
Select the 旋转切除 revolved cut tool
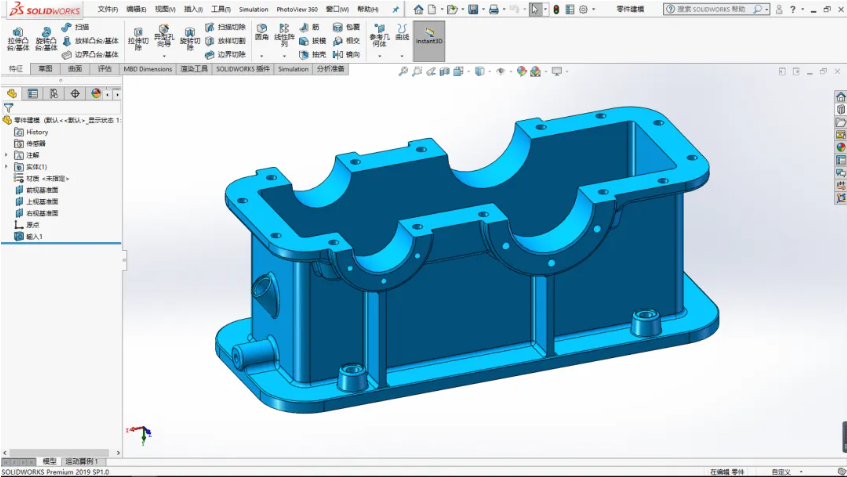click(x=190, y=40)
